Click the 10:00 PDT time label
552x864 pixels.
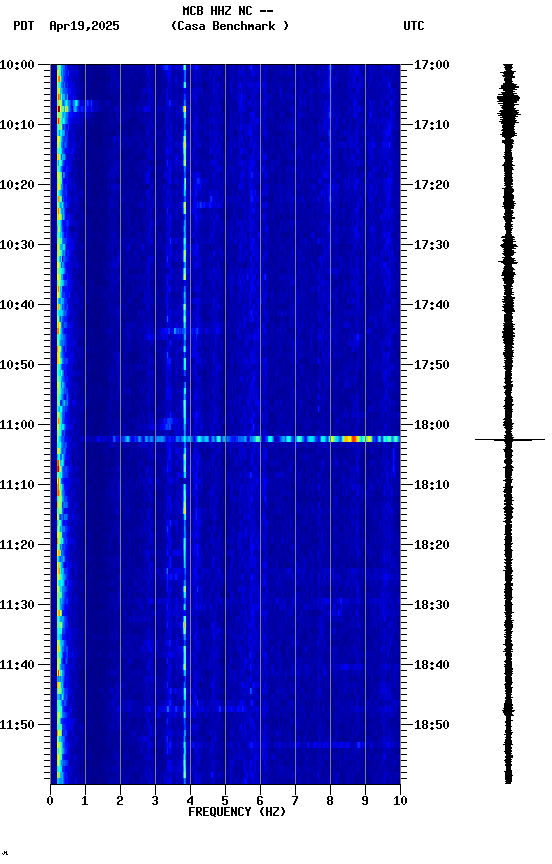[x=17, y=65]
